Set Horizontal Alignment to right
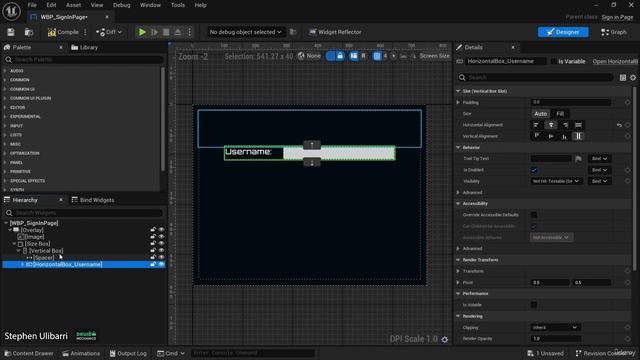 [565, 125]
